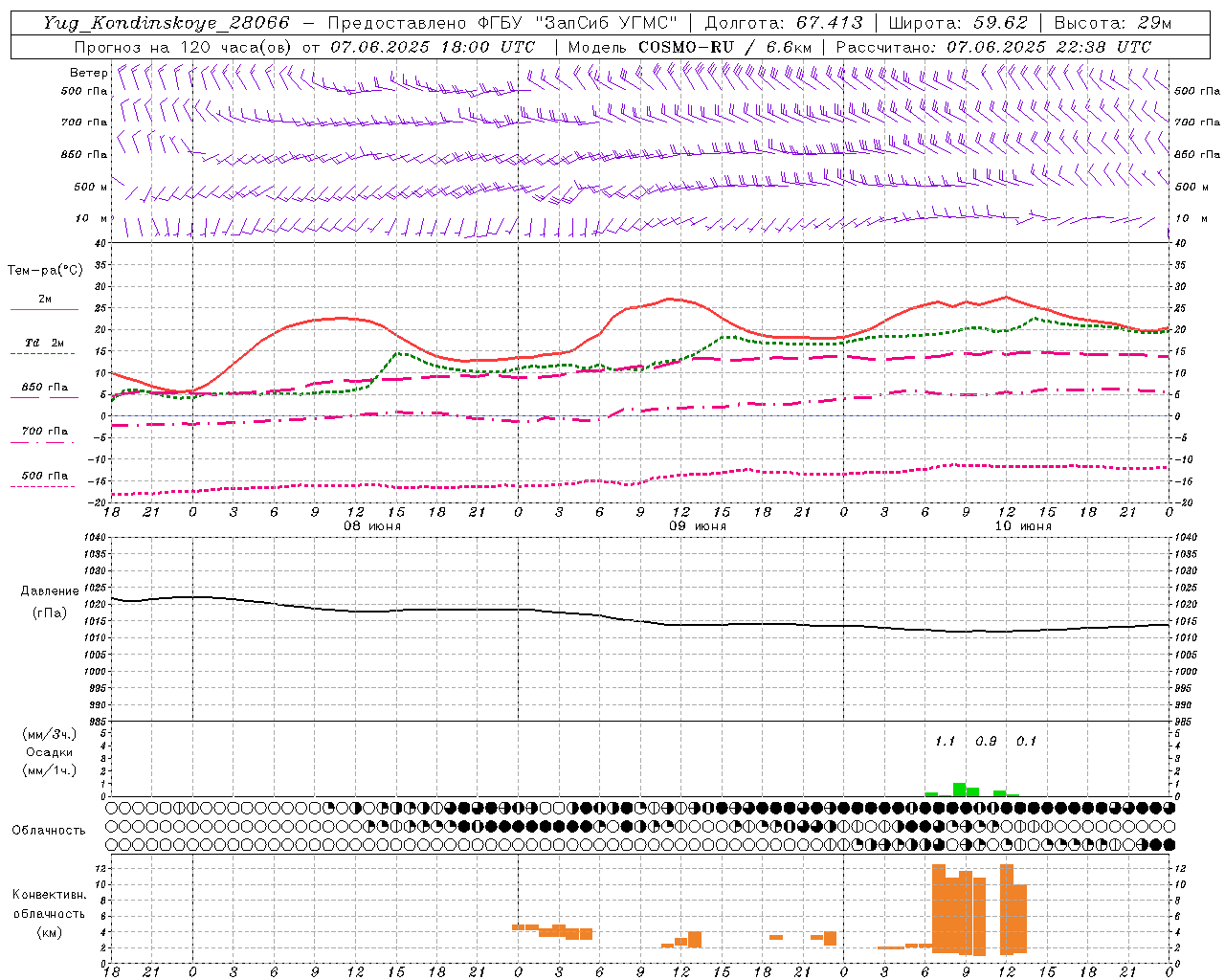Click the 1.1 precipitation amount value
The width and height of the screenshot is (1225, 980).
point(945,742)
